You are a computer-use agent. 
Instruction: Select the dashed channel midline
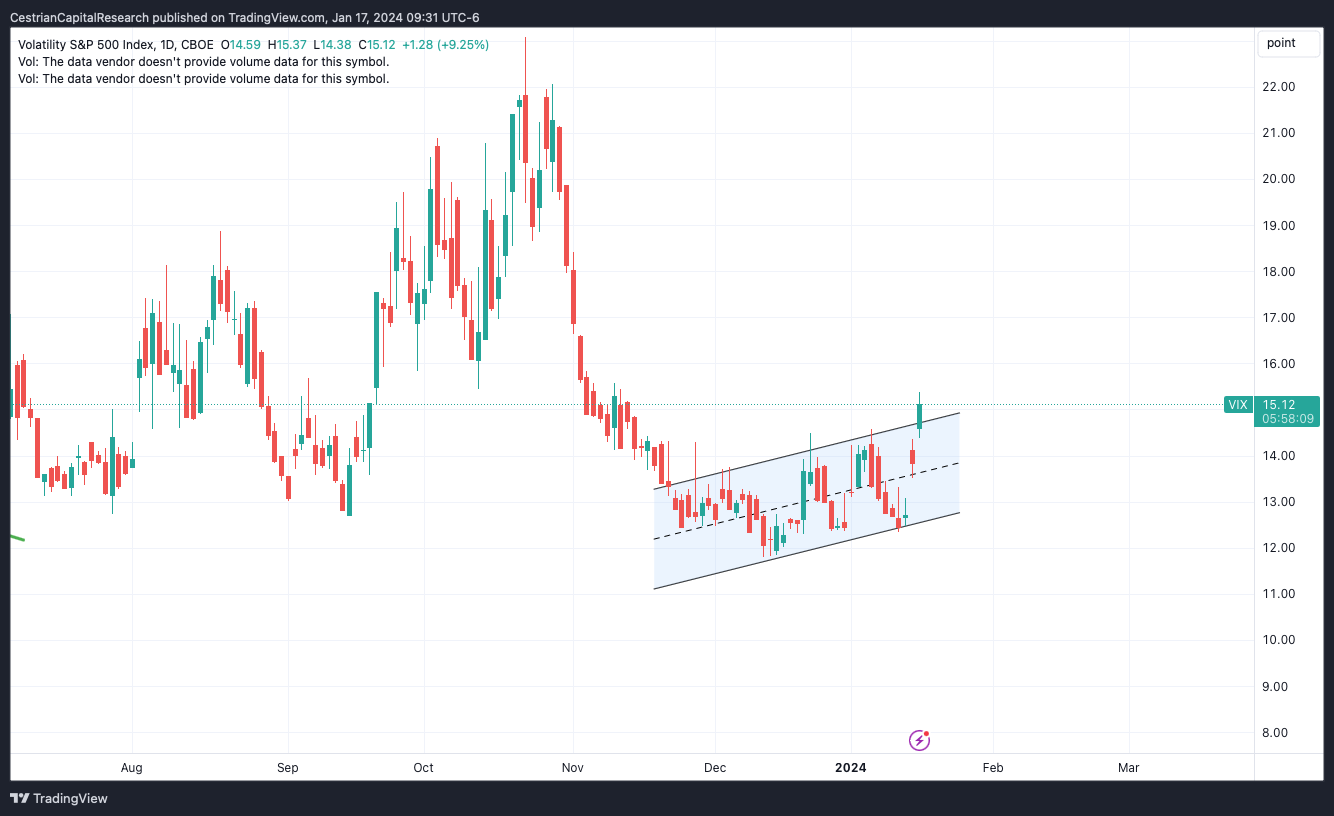(806, 501)
